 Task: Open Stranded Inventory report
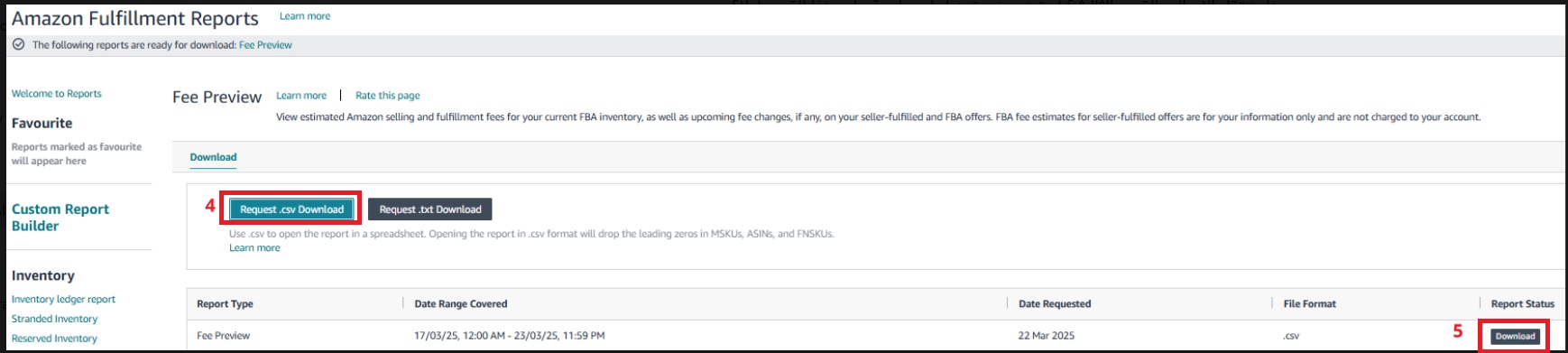click(x=54, y=320)
